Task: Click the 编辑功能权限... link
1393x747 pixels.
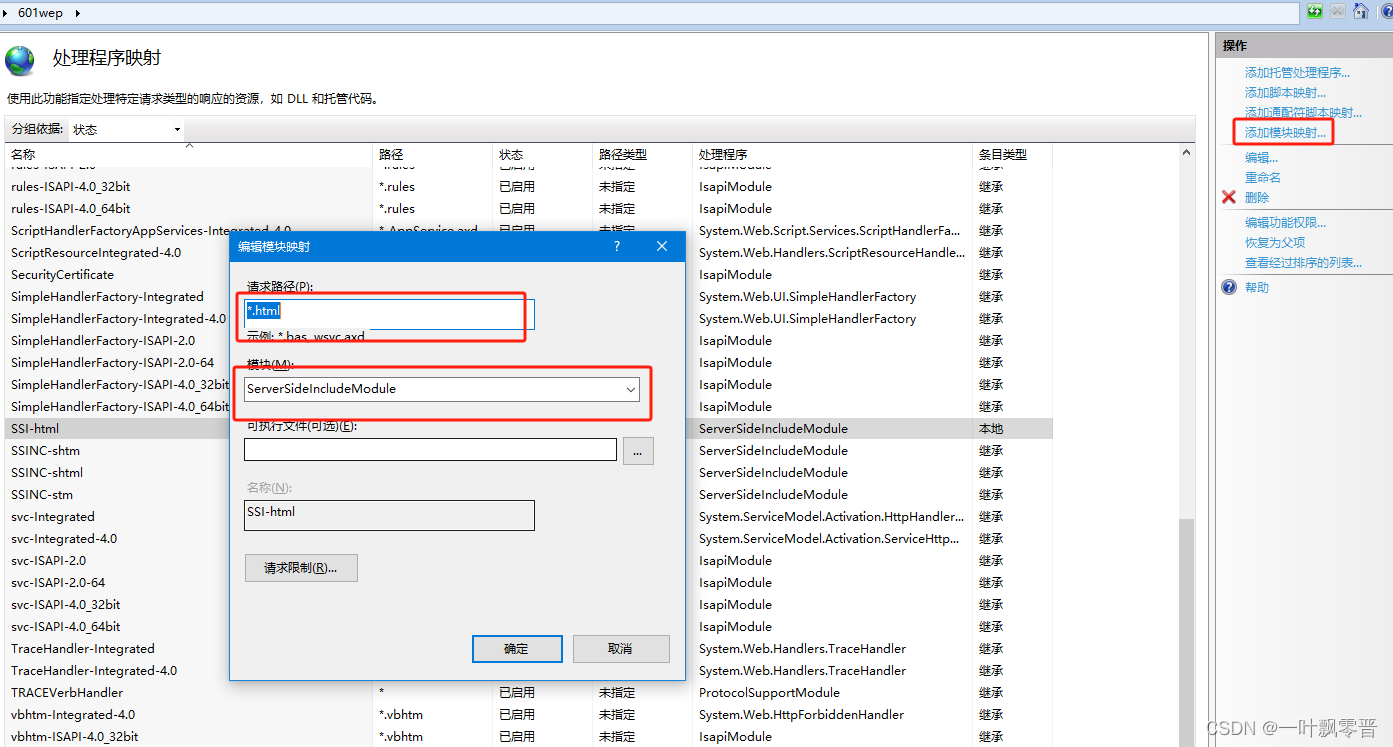Action: [1285, 223]
